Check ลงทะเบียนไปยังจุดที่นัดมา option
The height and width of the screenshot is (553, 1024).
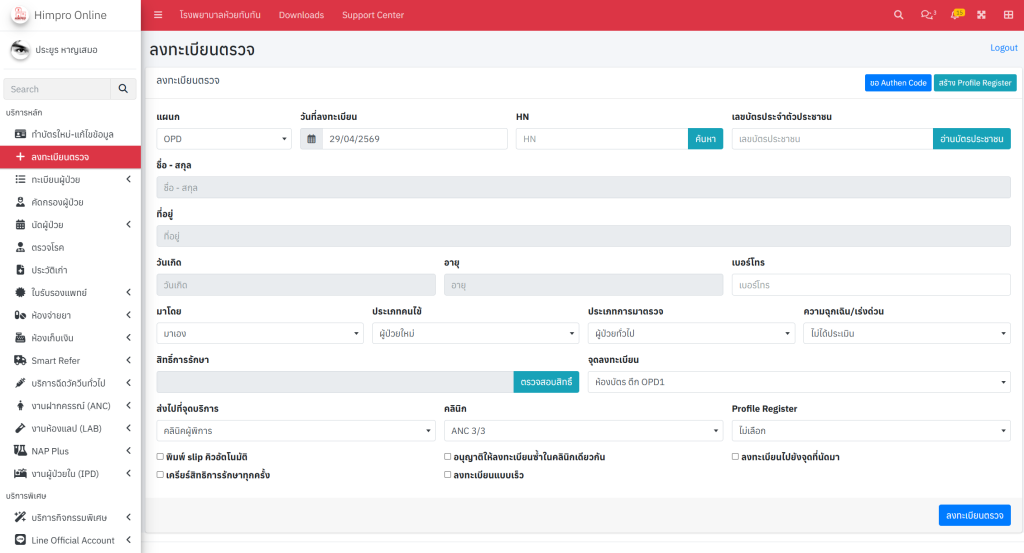tap(736, 457)
